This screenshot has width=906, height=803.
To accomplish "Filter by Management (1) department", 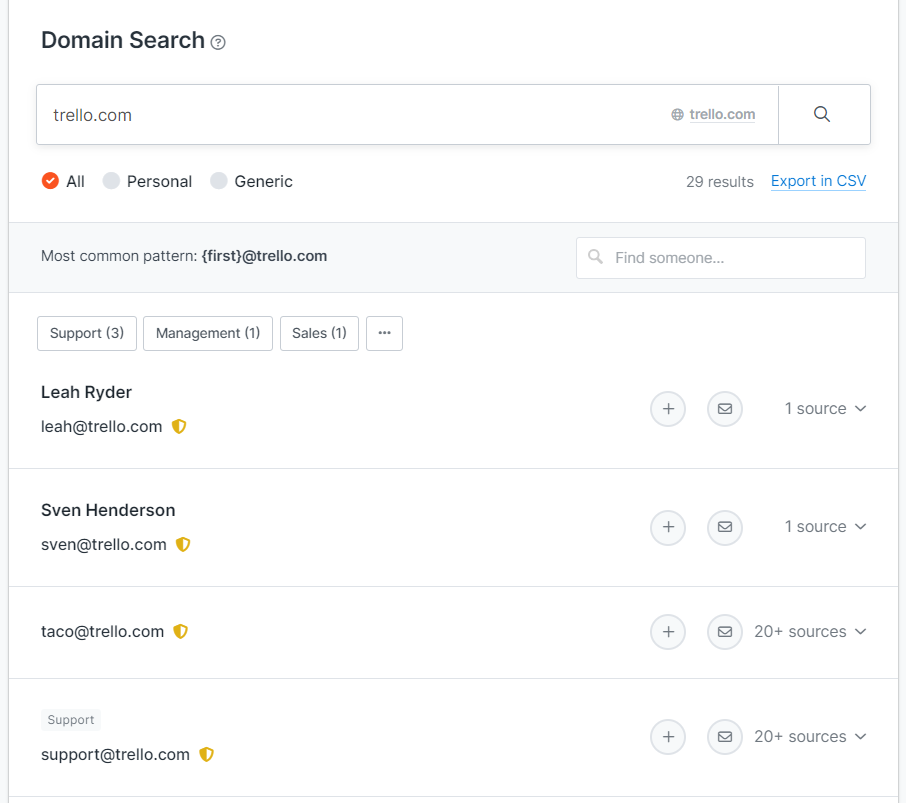I will coord(208,333).
